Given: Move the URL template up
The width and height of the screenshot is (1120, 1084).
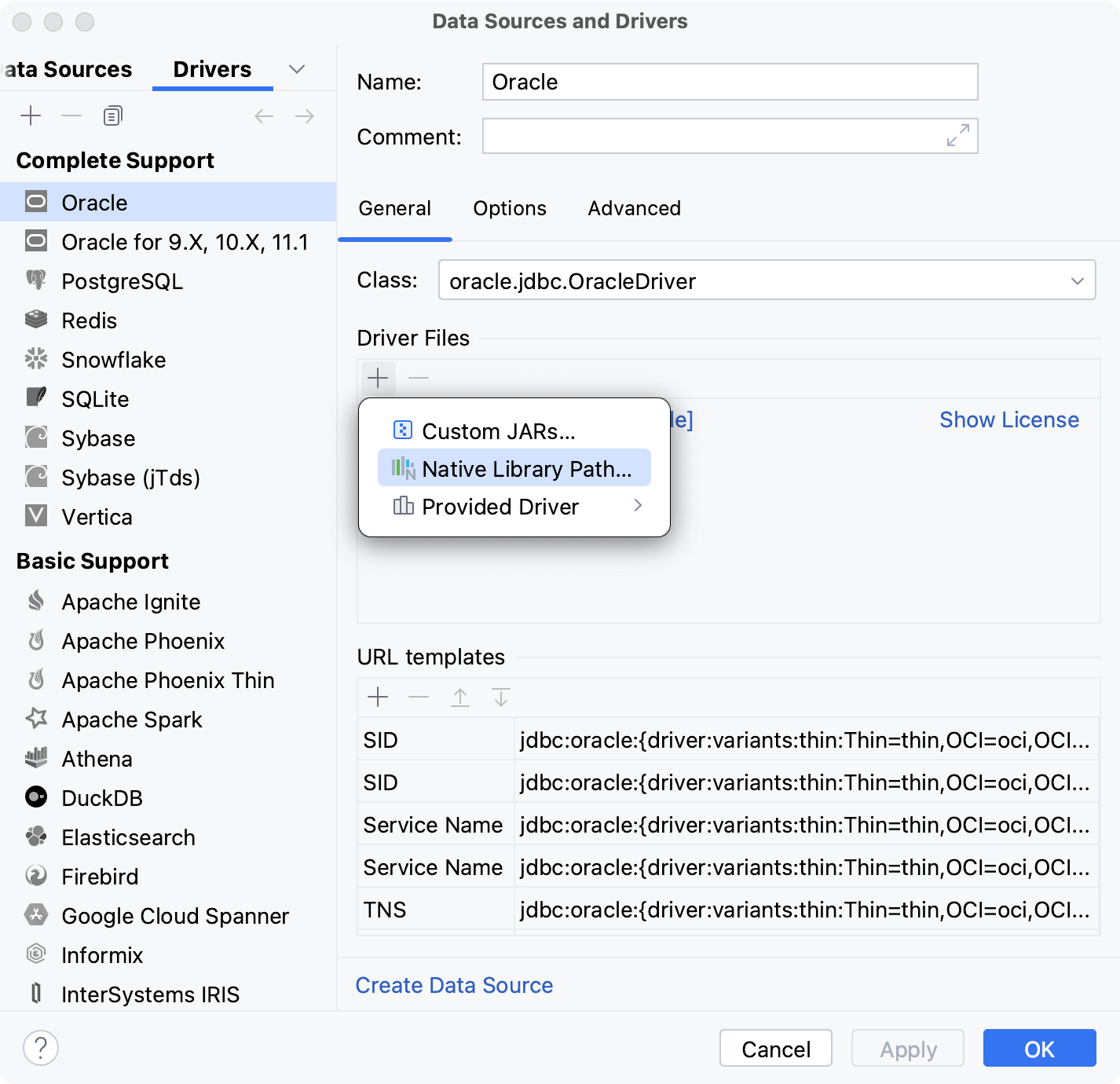Looking at the screenshot, I should click(x=460, y=697).
